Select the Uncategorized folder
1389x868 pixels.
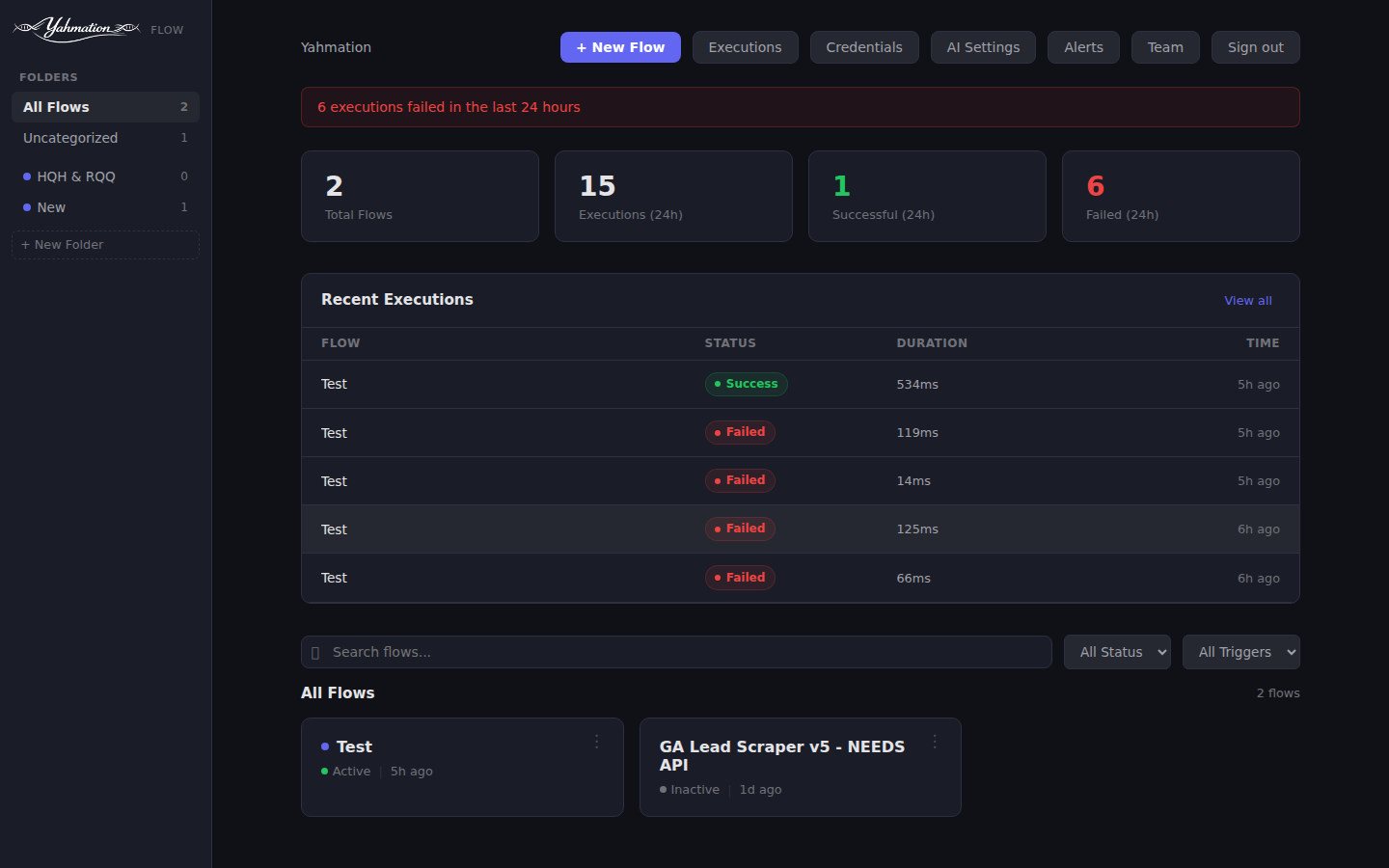click(70, 138)
